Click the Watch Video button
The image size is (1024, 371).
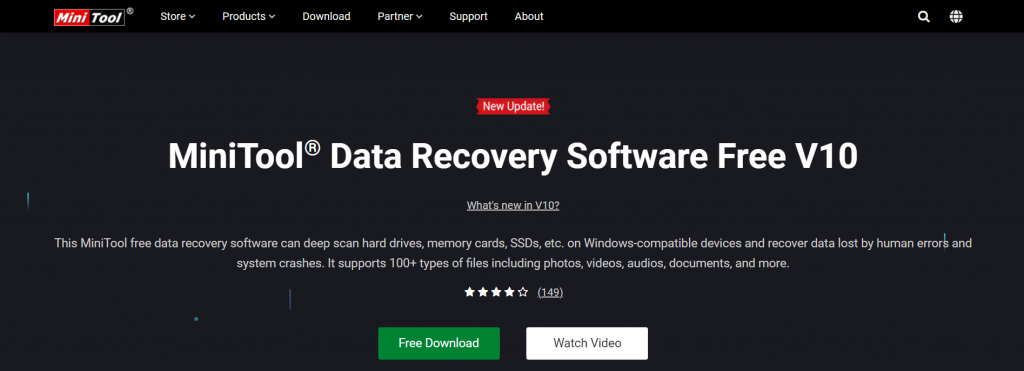click(x=587, y=343)
